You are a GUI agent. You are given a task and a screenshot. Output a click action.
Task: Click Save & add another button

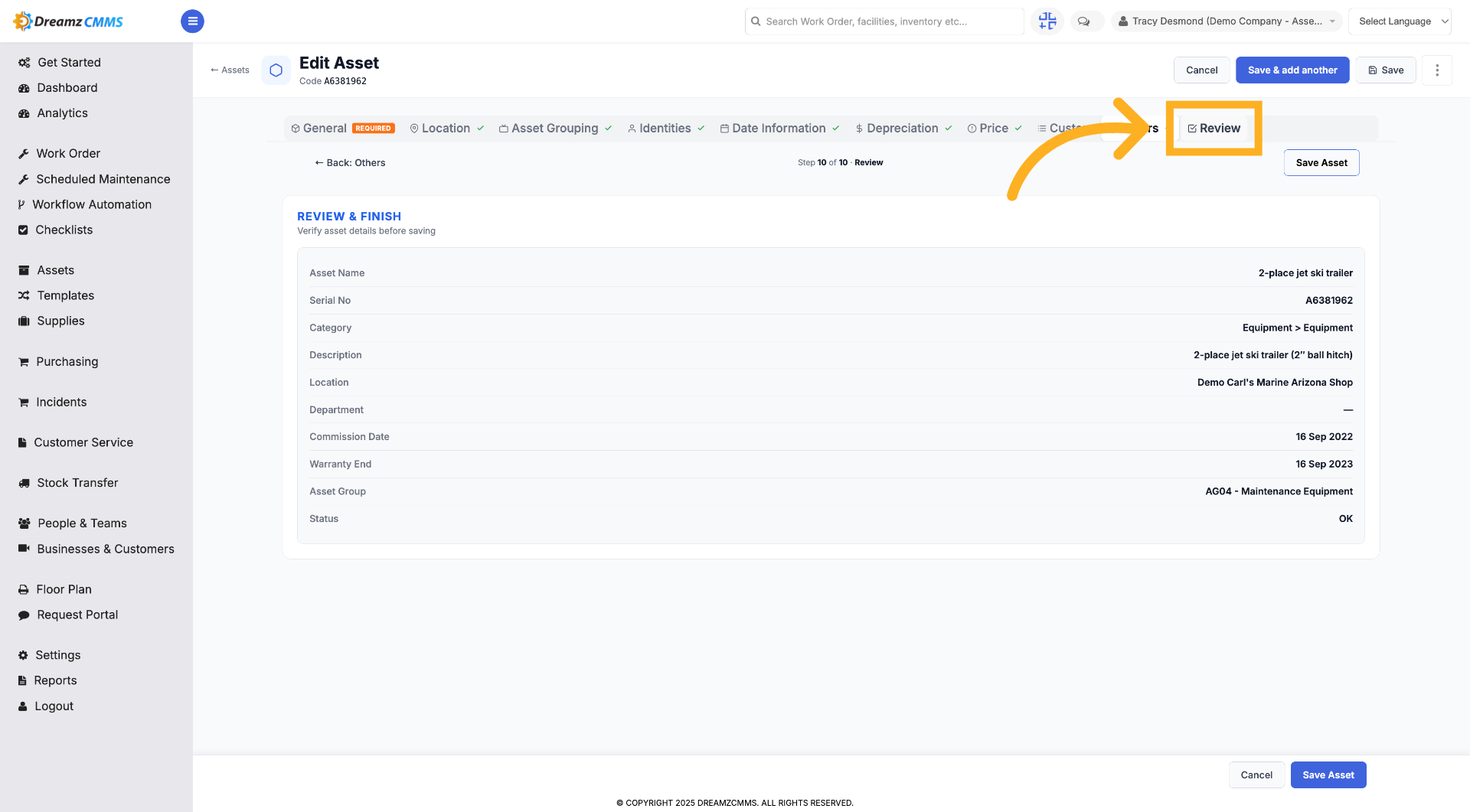(x=1292, y=70)
